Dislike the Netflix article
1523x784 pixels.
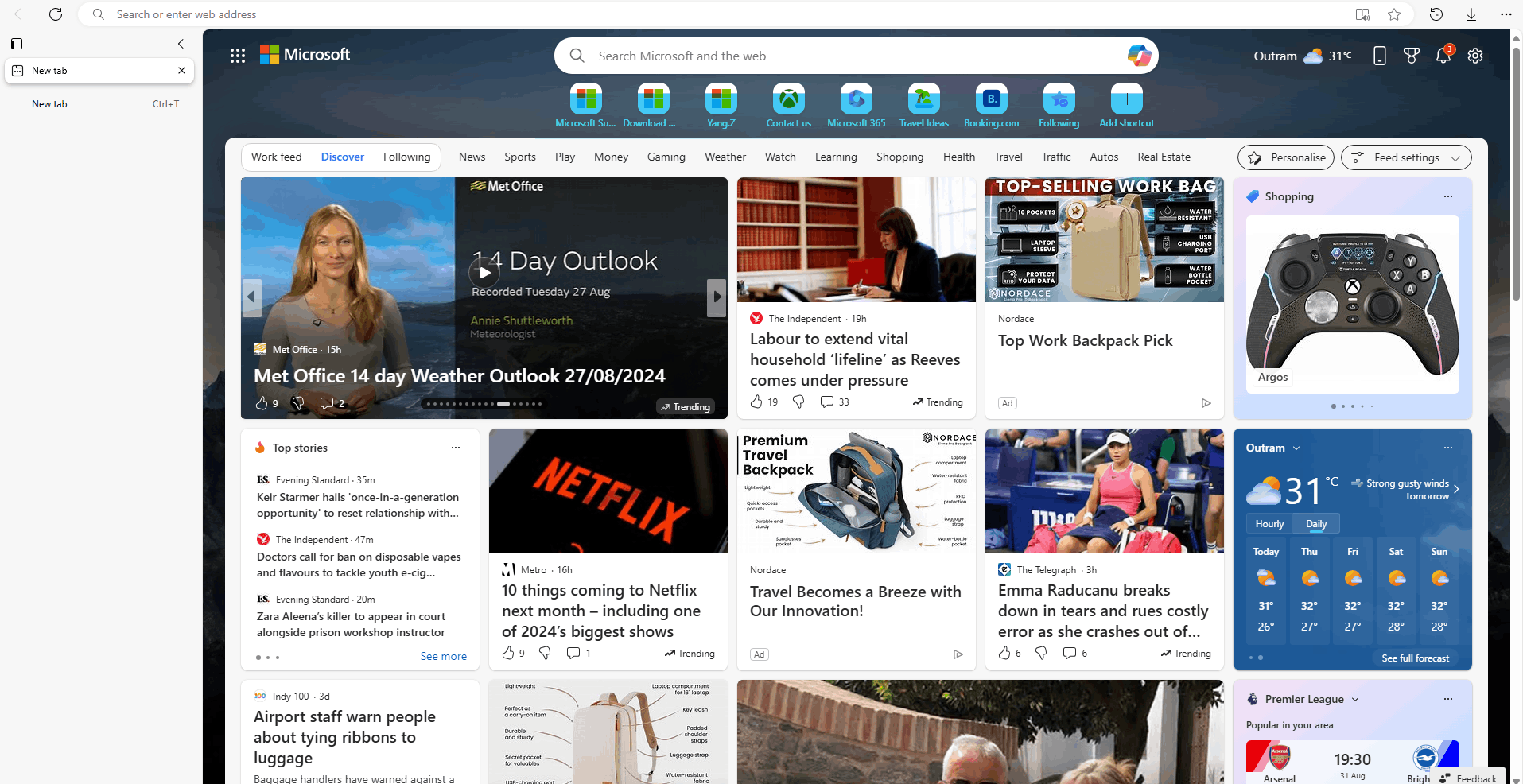(545, 653)
